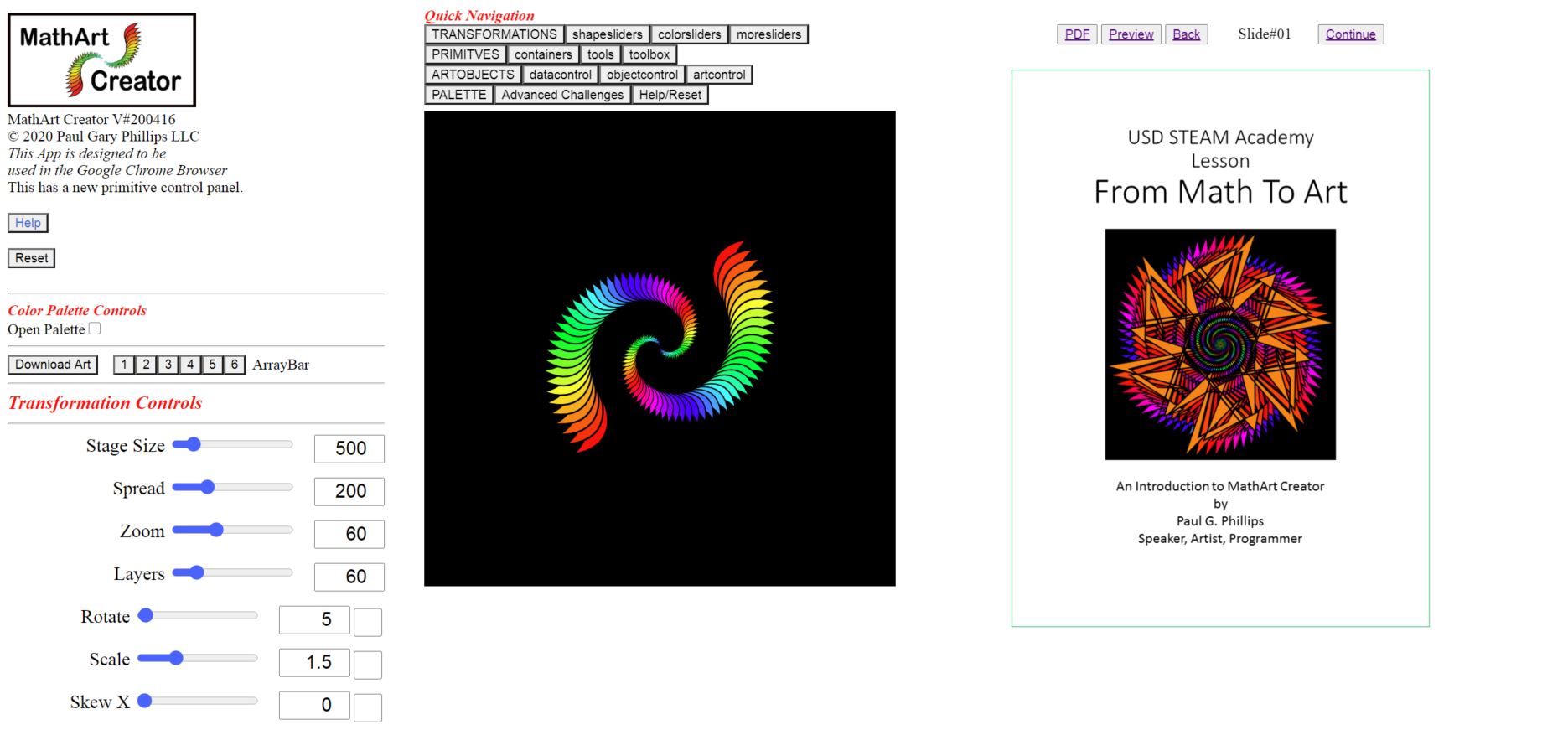Screen dimensions: 1568x730
Task: Select ArrayBar button number 3
Action: [x=168, y=365]
